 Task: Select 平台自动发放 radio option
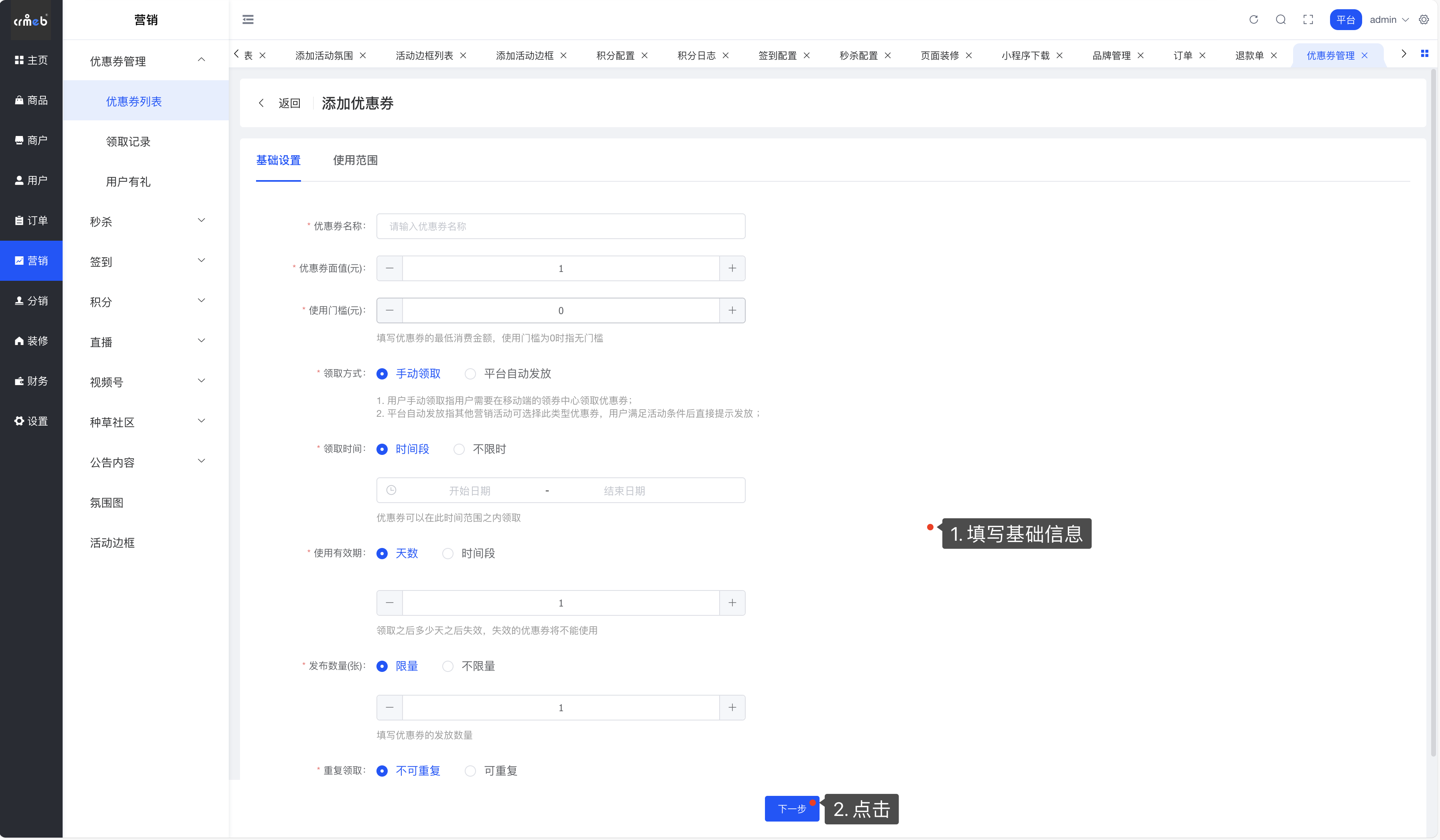(470, 374)
